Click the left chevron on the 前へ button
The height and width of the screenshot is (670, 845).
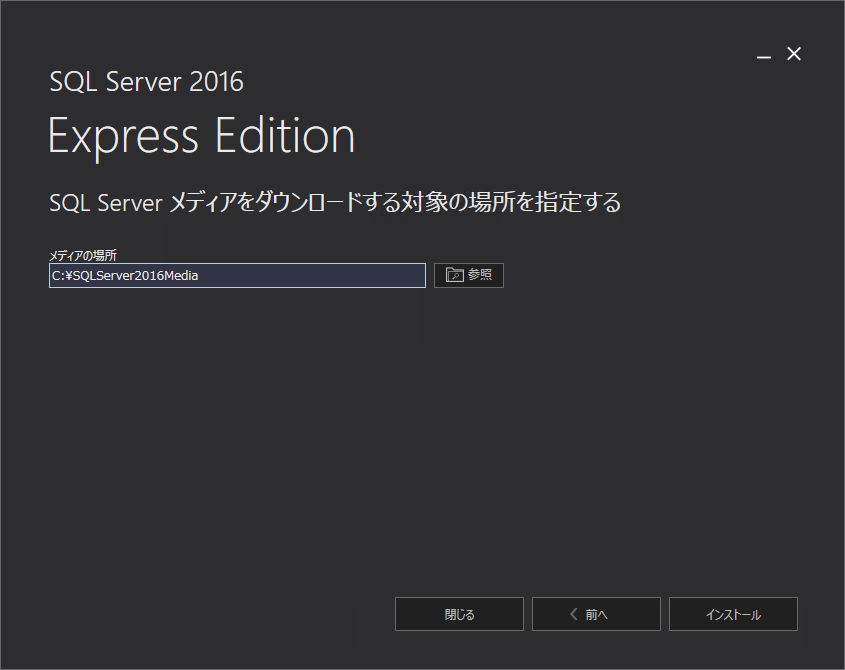click(x=573, y=614)
